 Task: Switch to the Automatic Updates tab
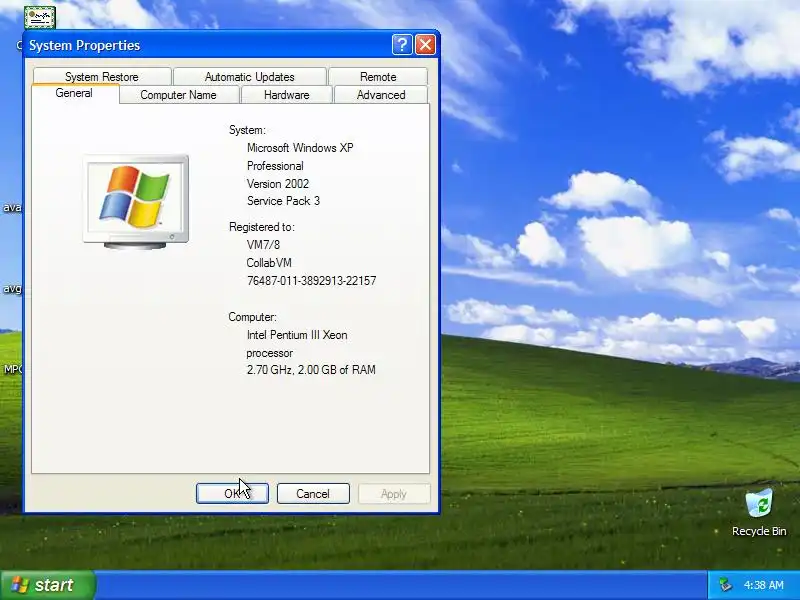[249, 77]
